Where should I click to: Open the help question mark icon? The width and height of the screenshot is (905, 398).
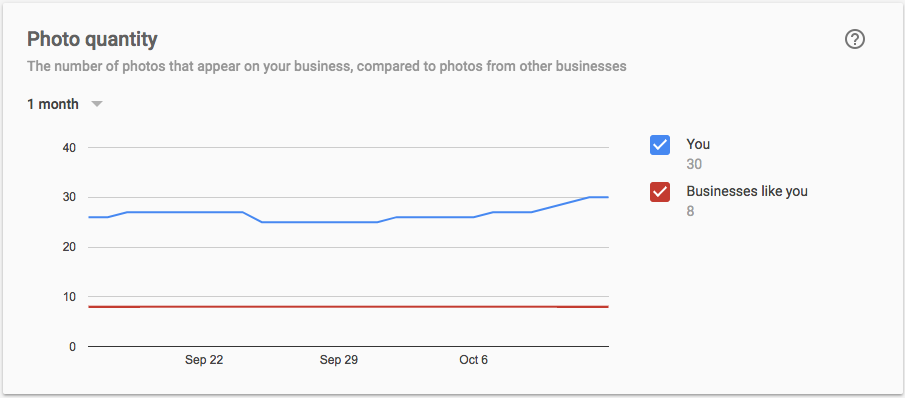tap(855, 40)
